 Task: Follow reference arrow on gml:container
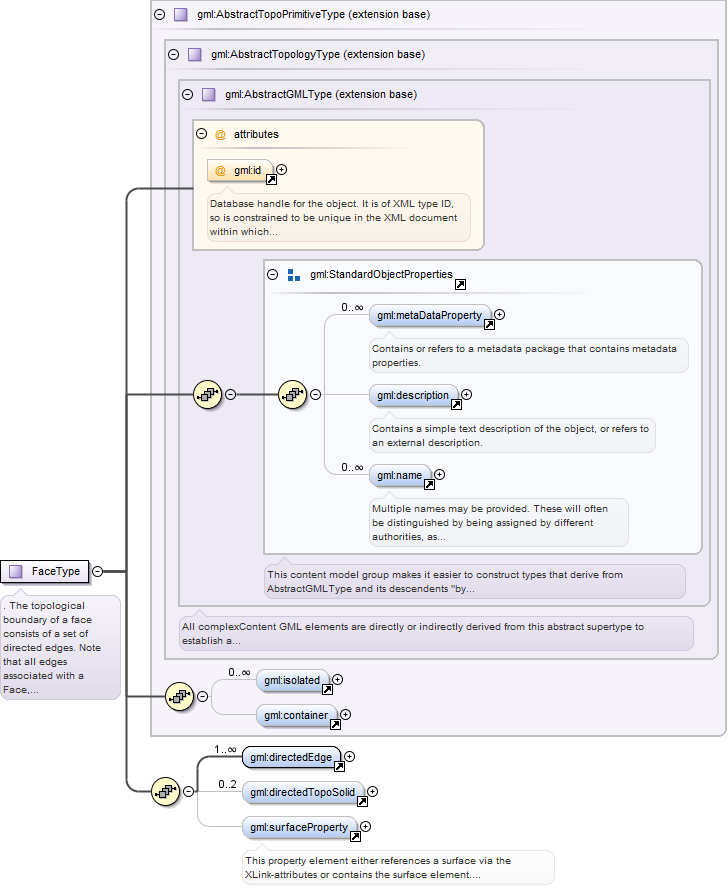(x=335, y=724)
